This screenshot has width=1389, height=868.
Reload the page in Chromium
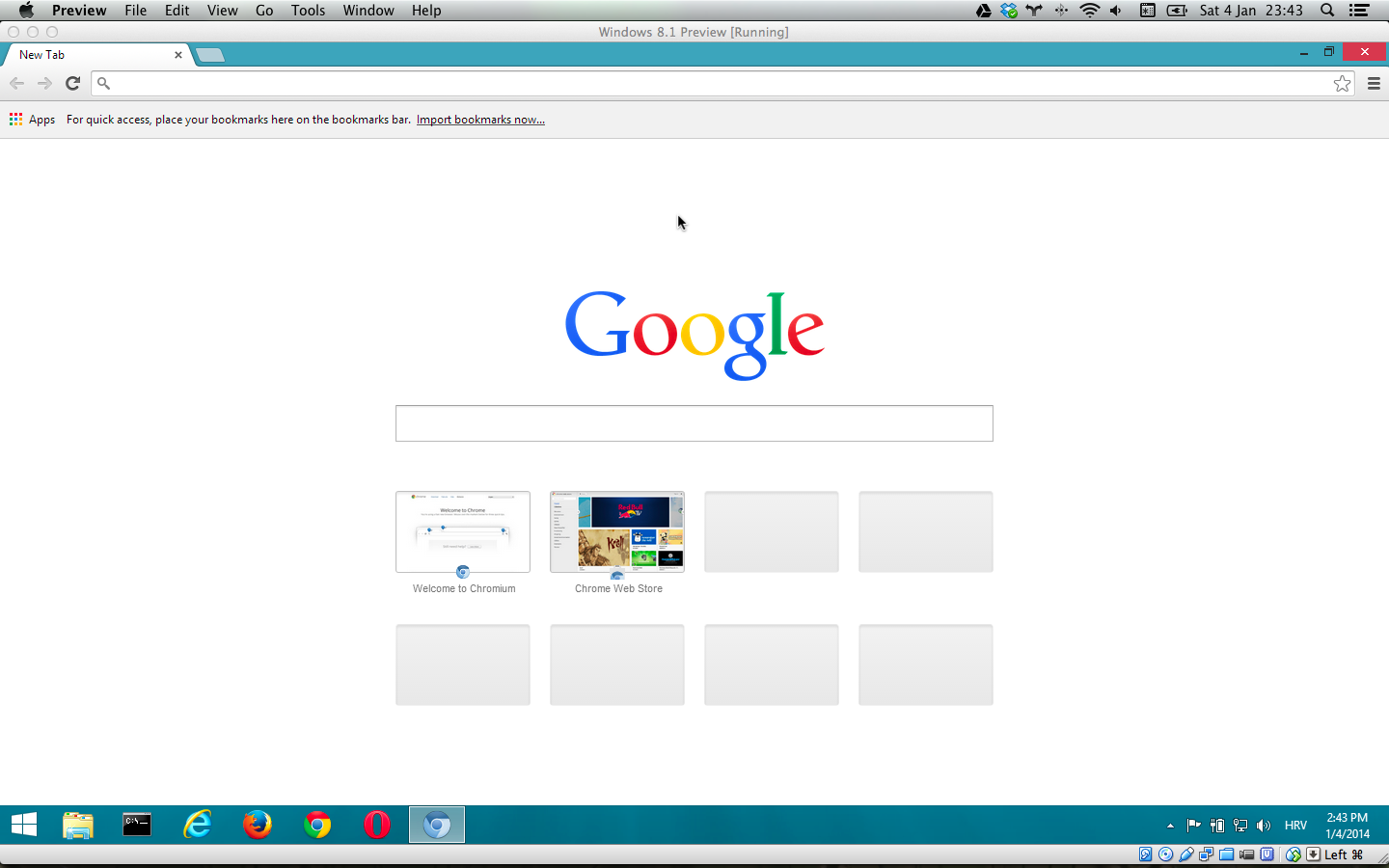pyautogui.click(x=72, y=83)
